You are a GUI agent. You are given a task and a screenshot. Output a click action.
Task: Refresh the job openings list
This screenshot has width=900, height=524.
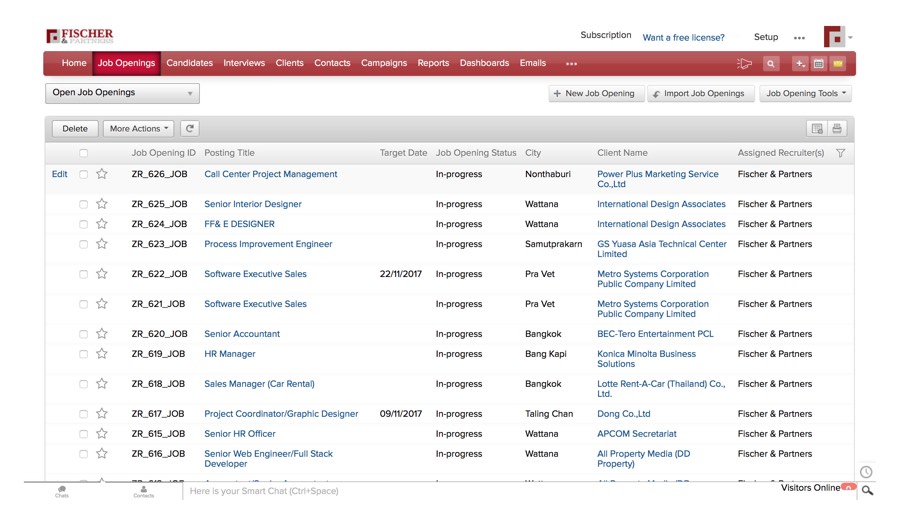(190, 129)
